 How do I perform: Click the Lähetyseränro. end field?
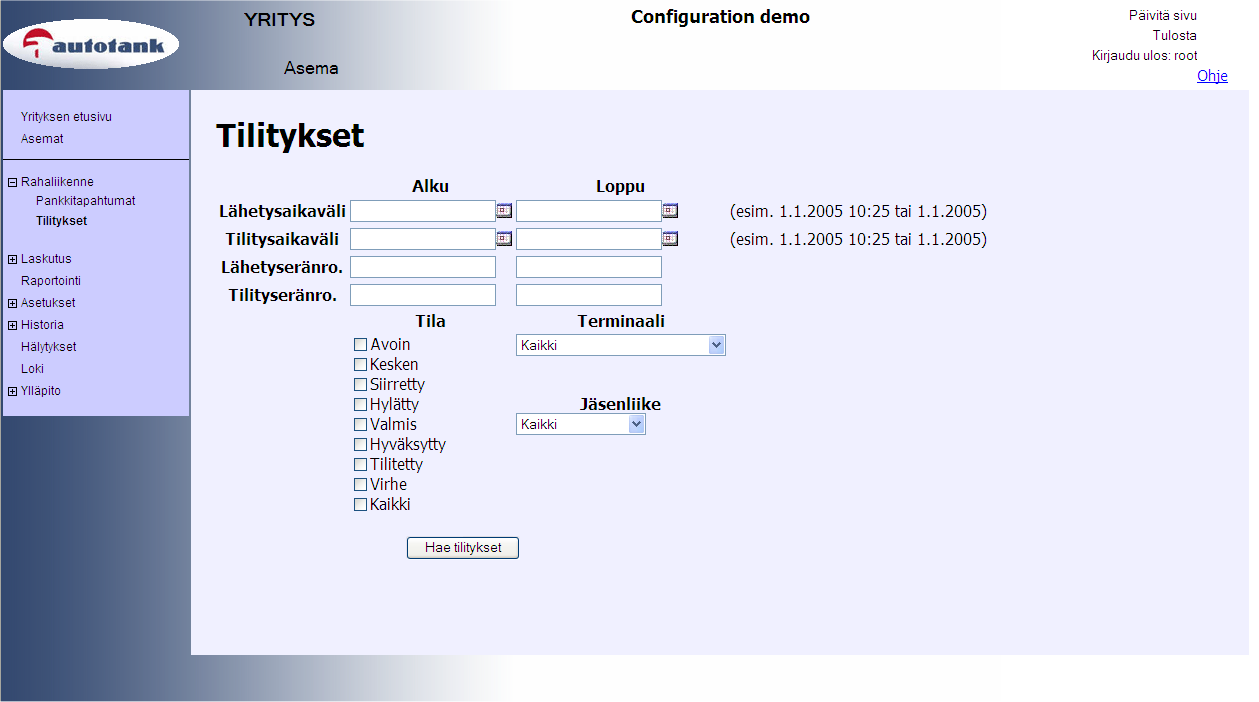point(589,267)
